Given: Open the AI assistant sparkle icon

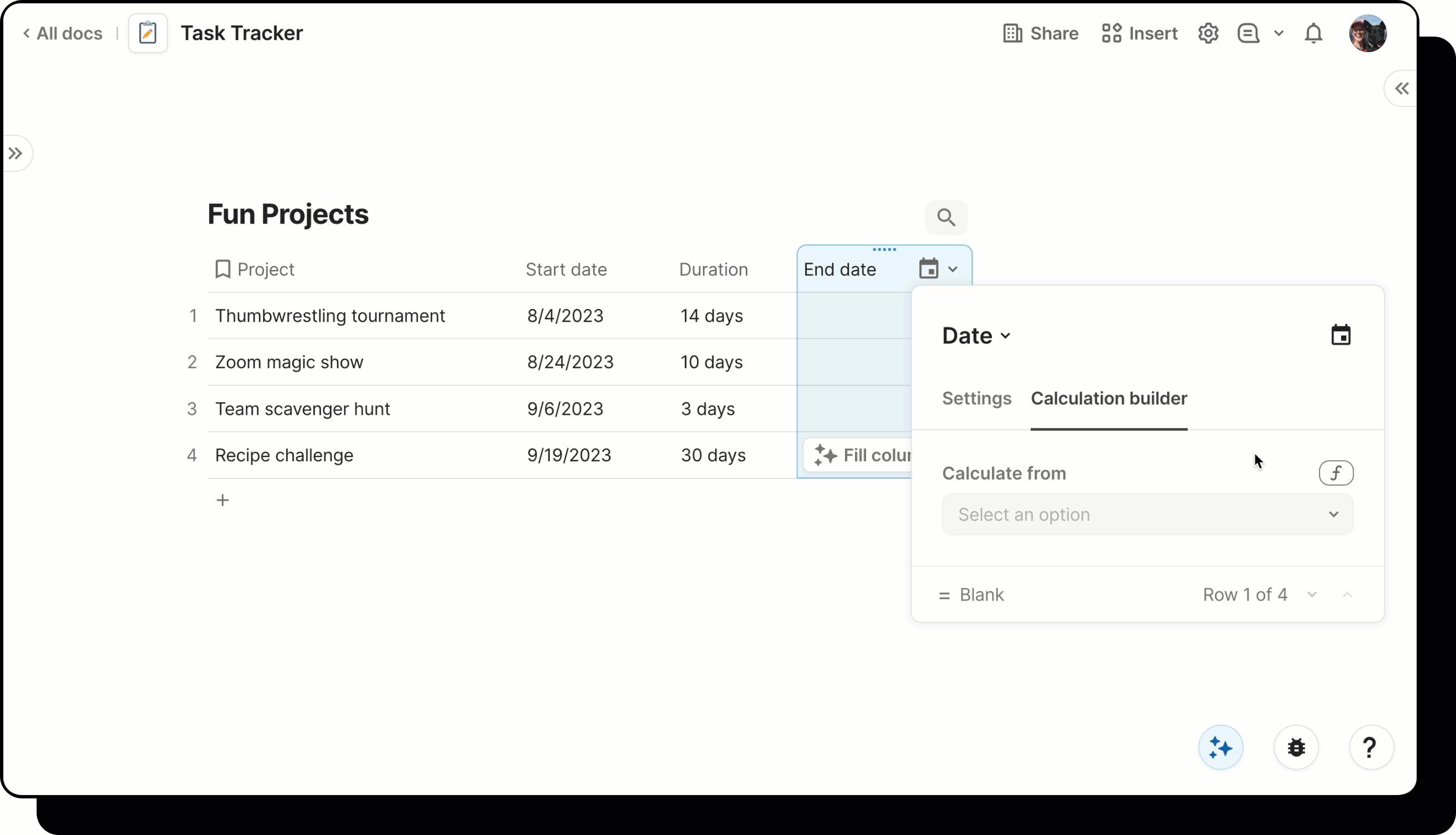Looking at the screenshot, I should (1220, 747).
